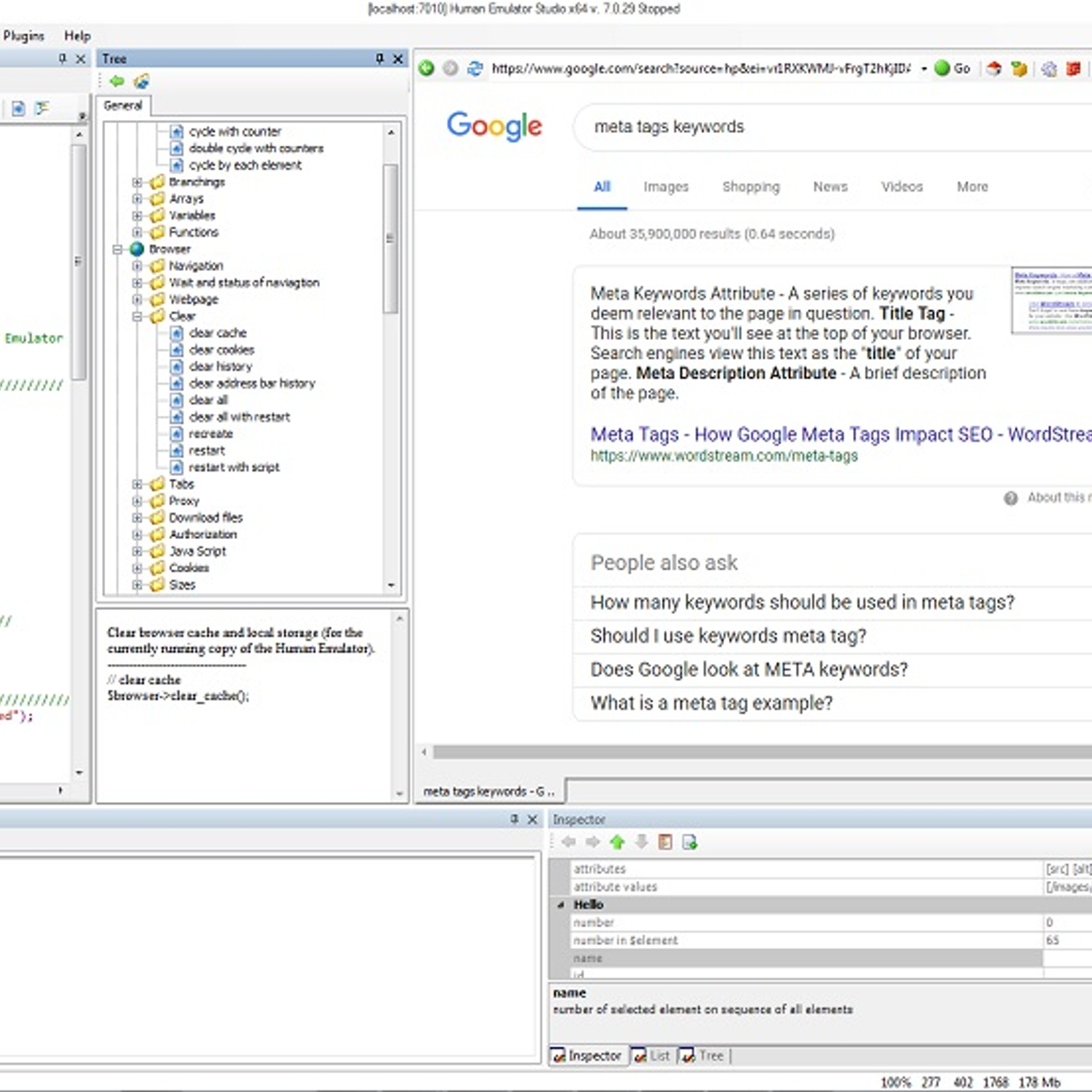Switch to the Tree tab in Inspector
This screenshot has height=1092, width=1092.
pyautogui.click(x=702, y=1055)
